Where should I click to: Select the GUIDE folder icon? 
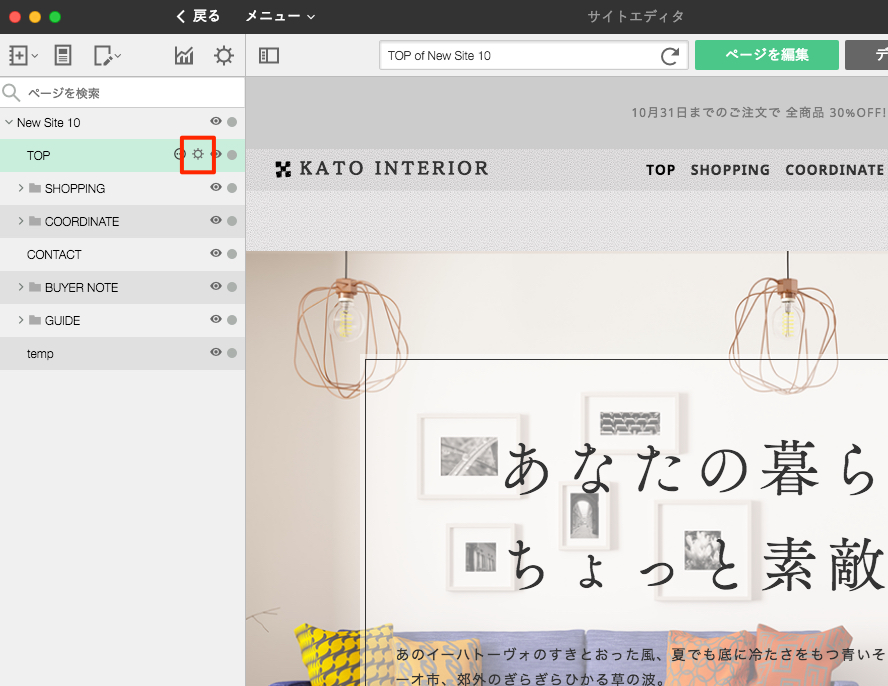click(35, 320)
